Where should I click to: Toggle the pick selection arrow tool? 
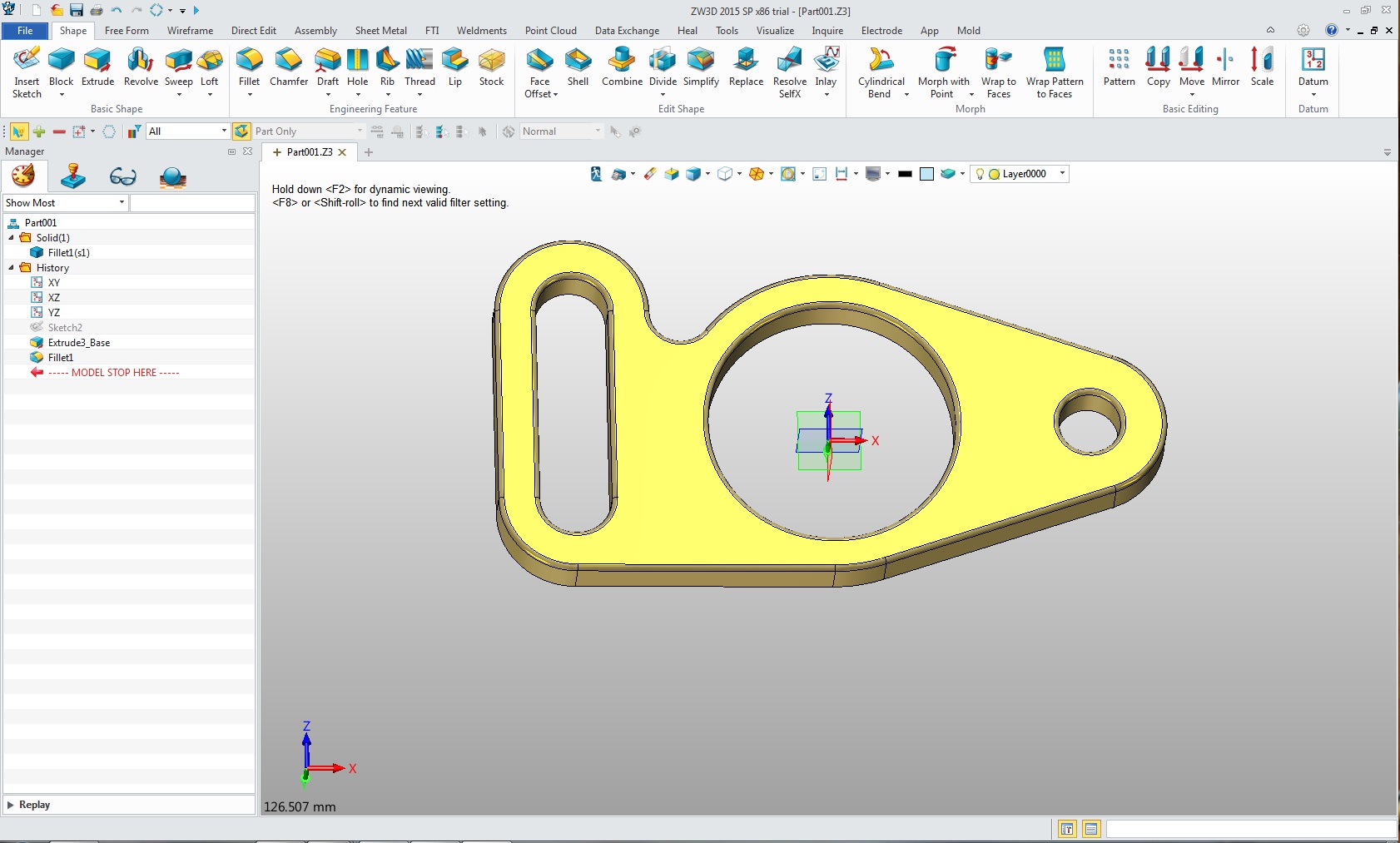point(18,131)
